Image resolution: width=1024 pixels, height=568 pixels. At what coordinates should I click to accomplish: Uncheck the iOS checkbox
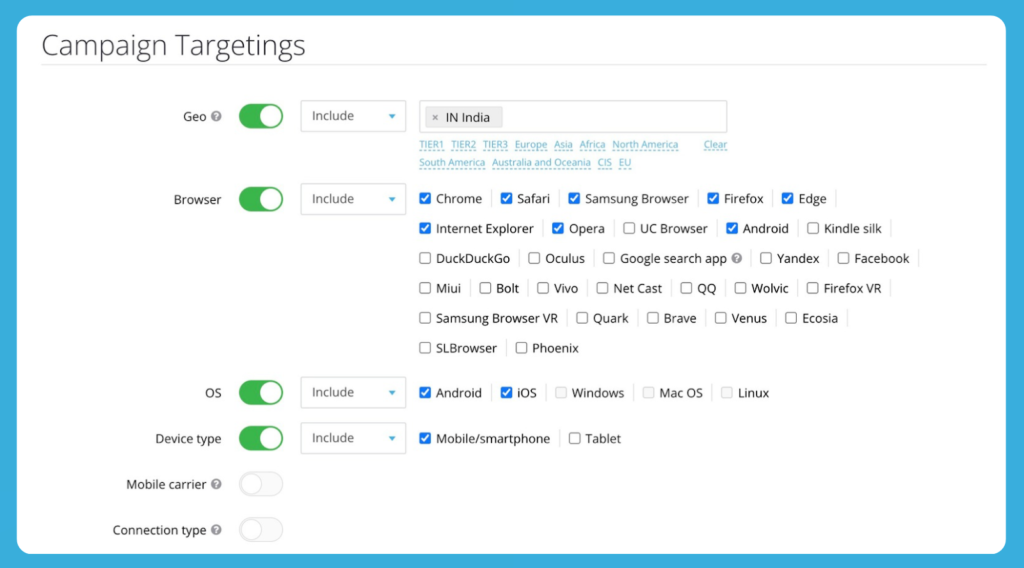[x=507, y=393]
